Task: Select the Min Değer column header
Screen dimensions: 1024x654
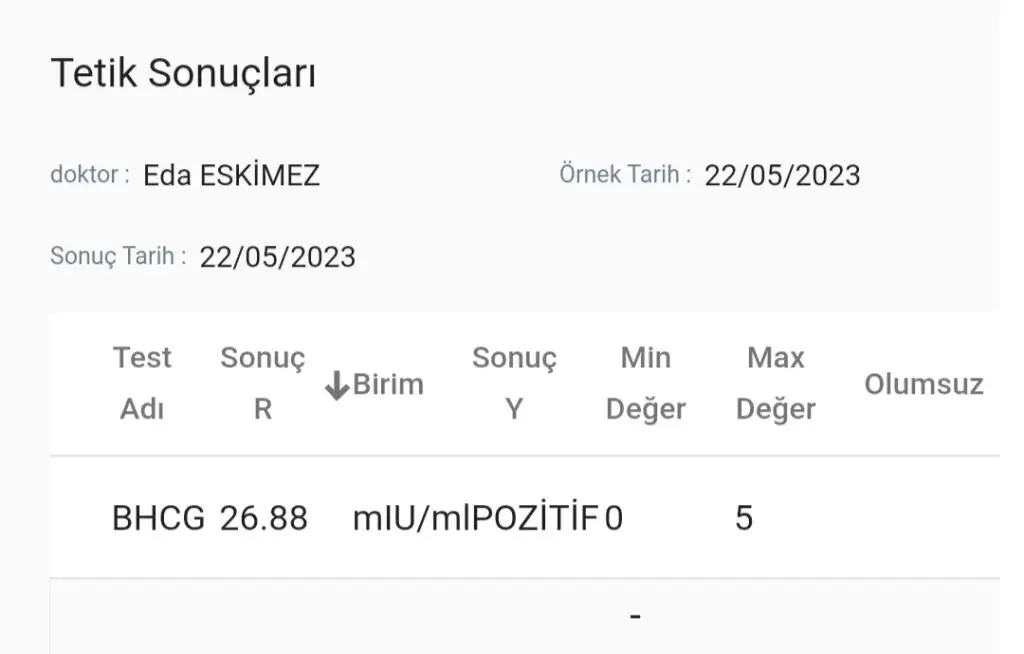Action: point(646,383)
